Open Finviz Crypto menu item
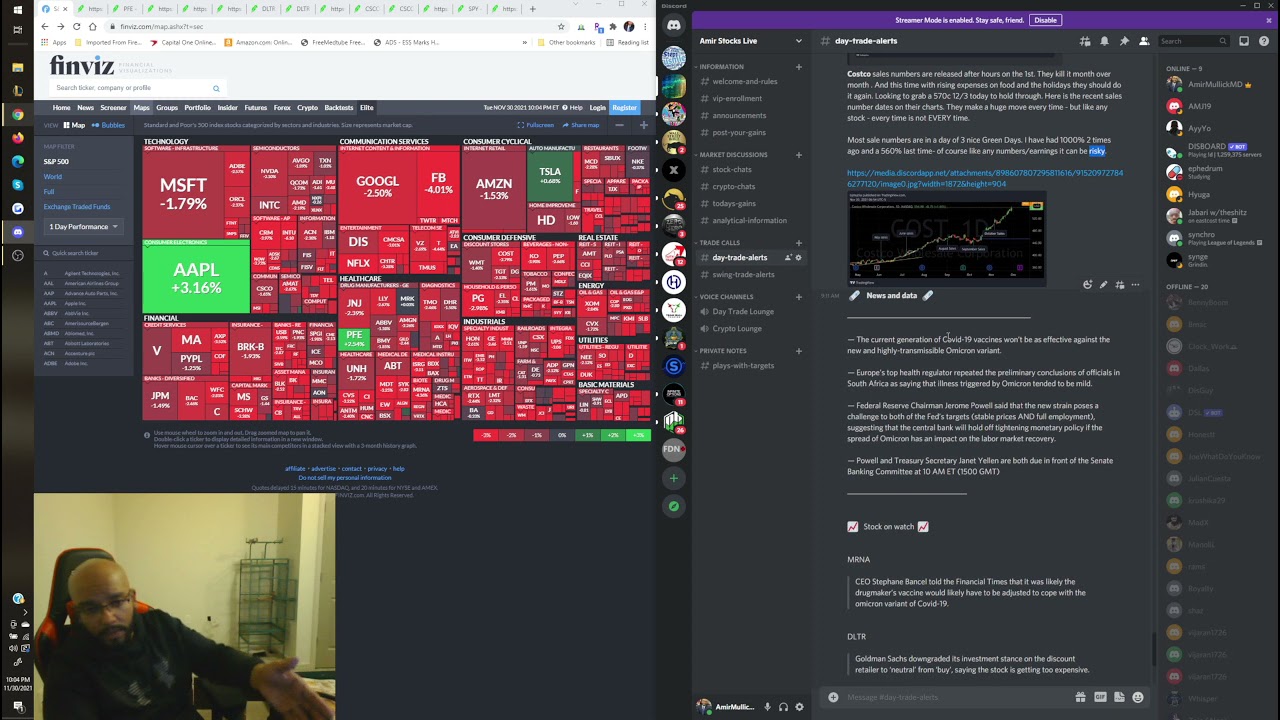1280x720 pixels. pyautogui.click(x=307, y=108)
